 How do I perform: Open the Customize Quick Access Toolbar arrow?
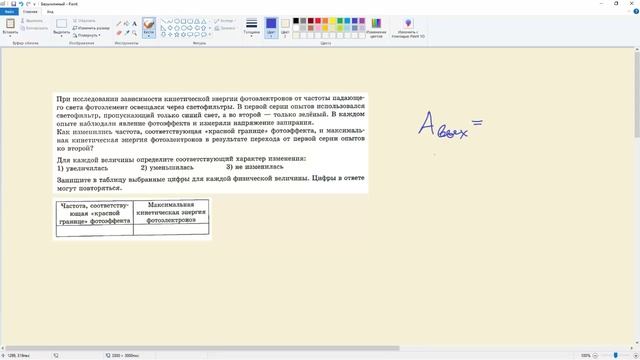(34, 4)
